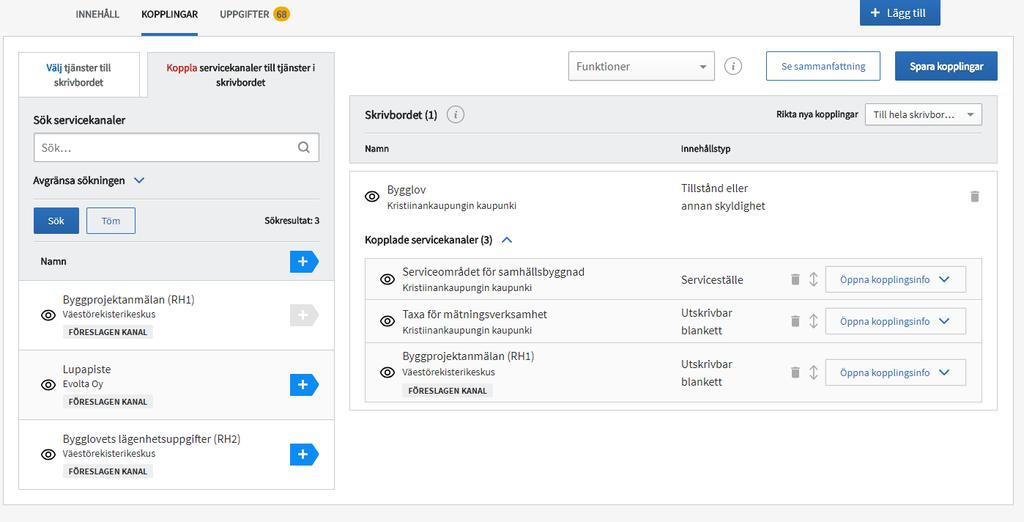
Task: Click Föreslagen kanal tag under Lupapiste
Action: point(108,402)
